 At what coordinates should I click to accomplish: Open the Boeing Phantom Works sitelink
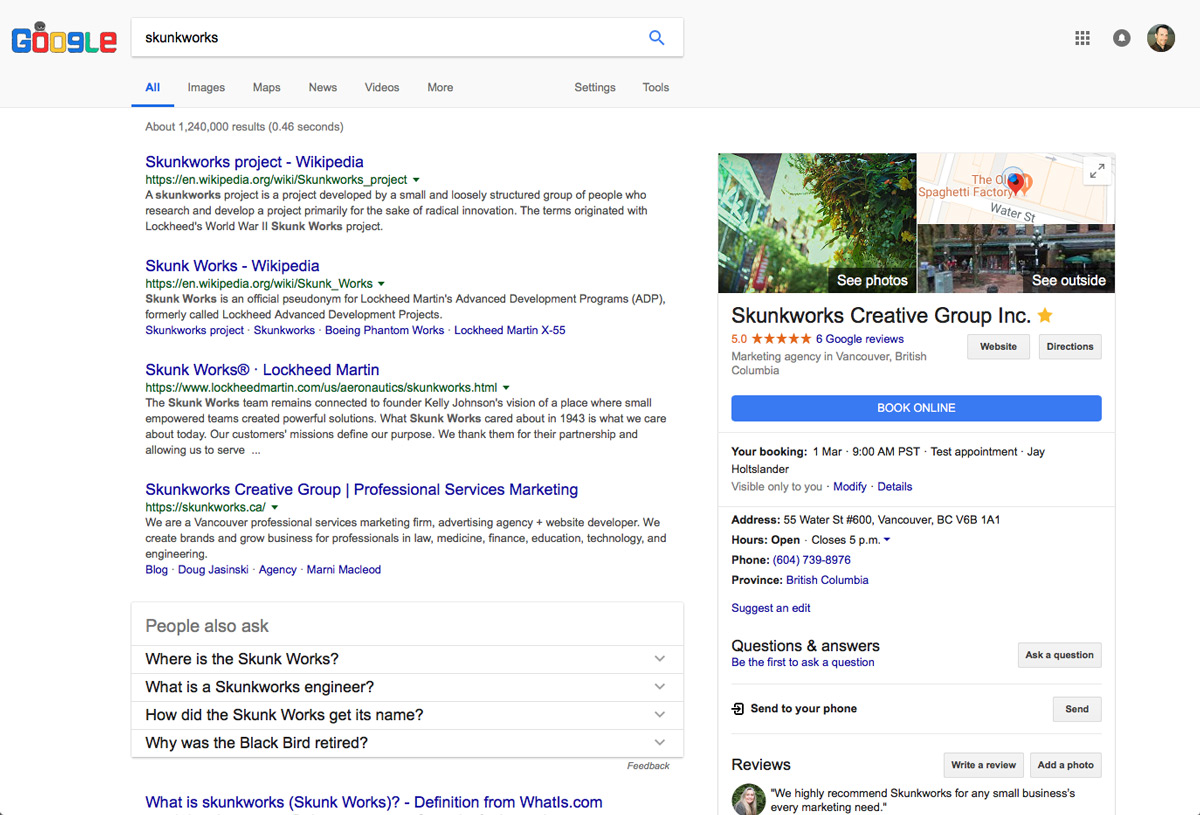tap(384, 330)
